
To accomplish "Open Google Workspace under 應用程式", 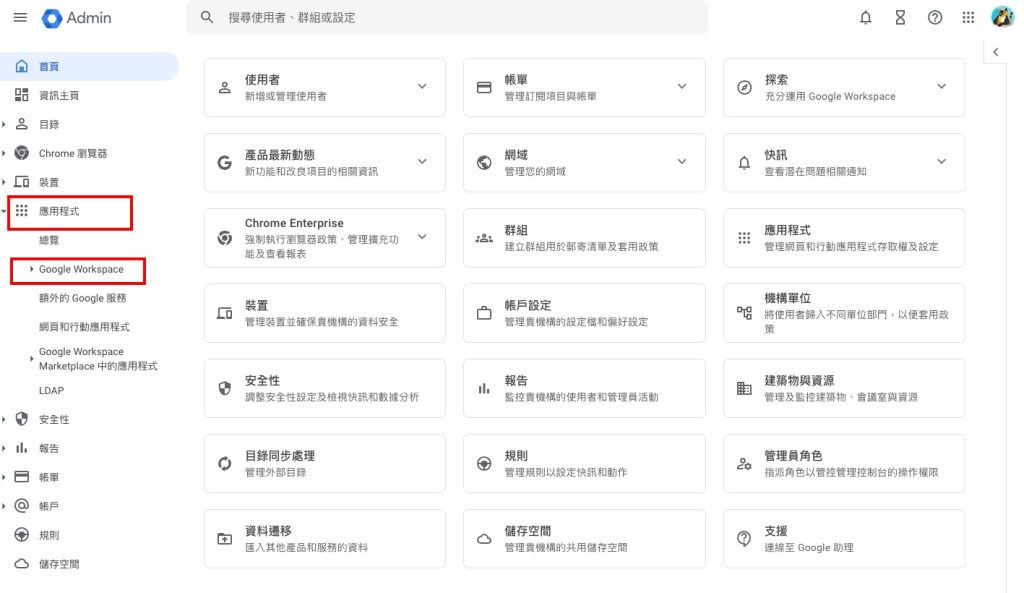I will [x=81, y=269].
